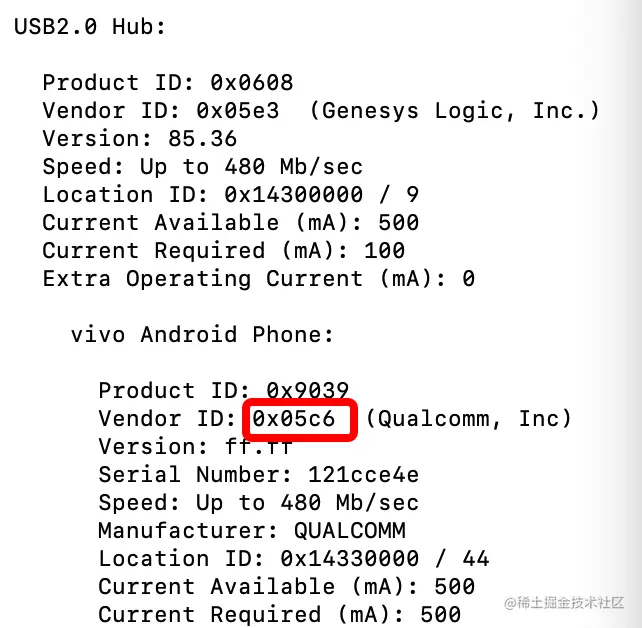The image size is (642, 628).
Task: Click the hub Speed 480 Mb/sec line
Action: click(203, 167)
